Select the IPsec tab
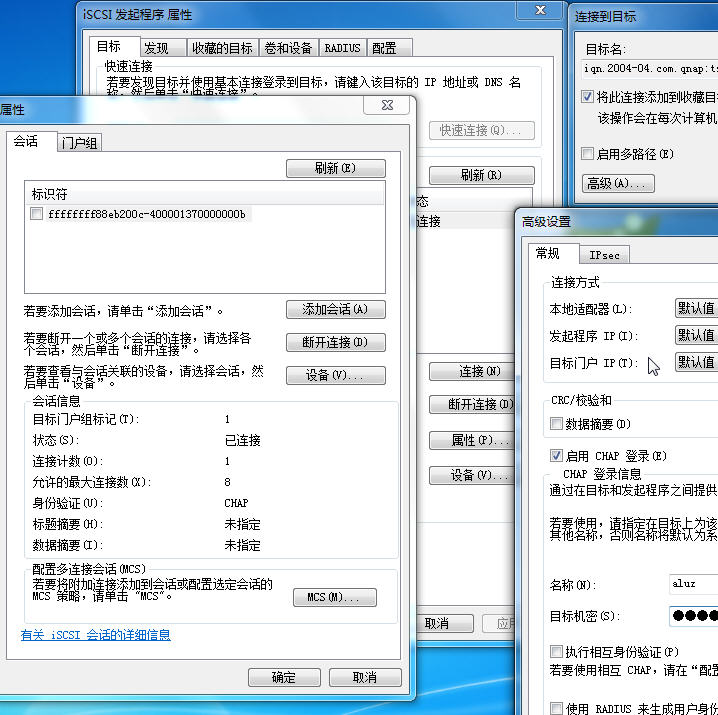 [x=604, y=256]
